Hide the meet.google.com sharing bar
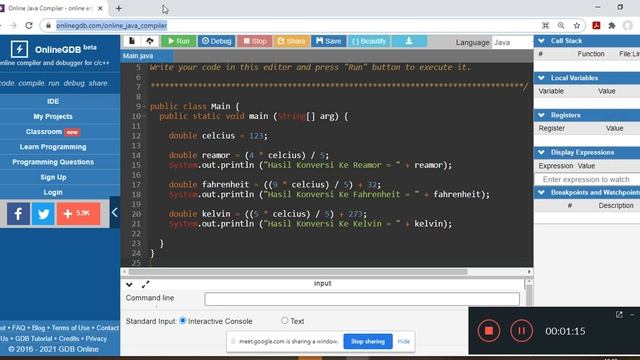This screenshot has height=360, width=640. click(x=404, y=341)
